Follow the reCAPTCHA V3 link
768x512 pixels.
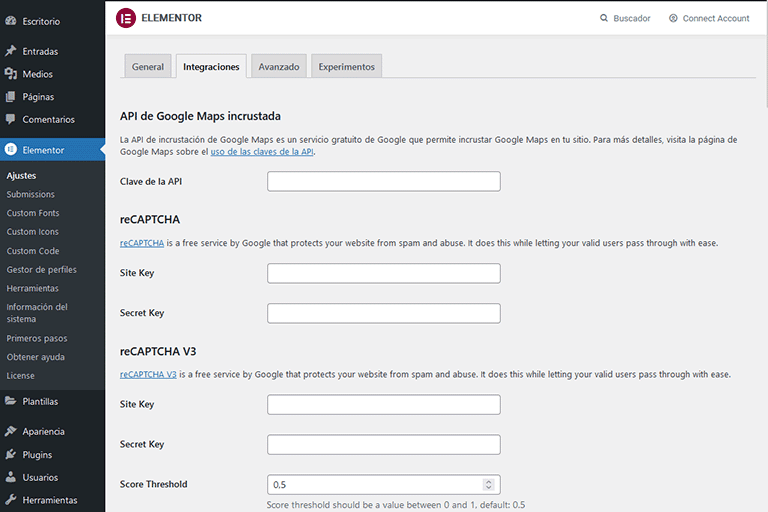pos(148,374)
